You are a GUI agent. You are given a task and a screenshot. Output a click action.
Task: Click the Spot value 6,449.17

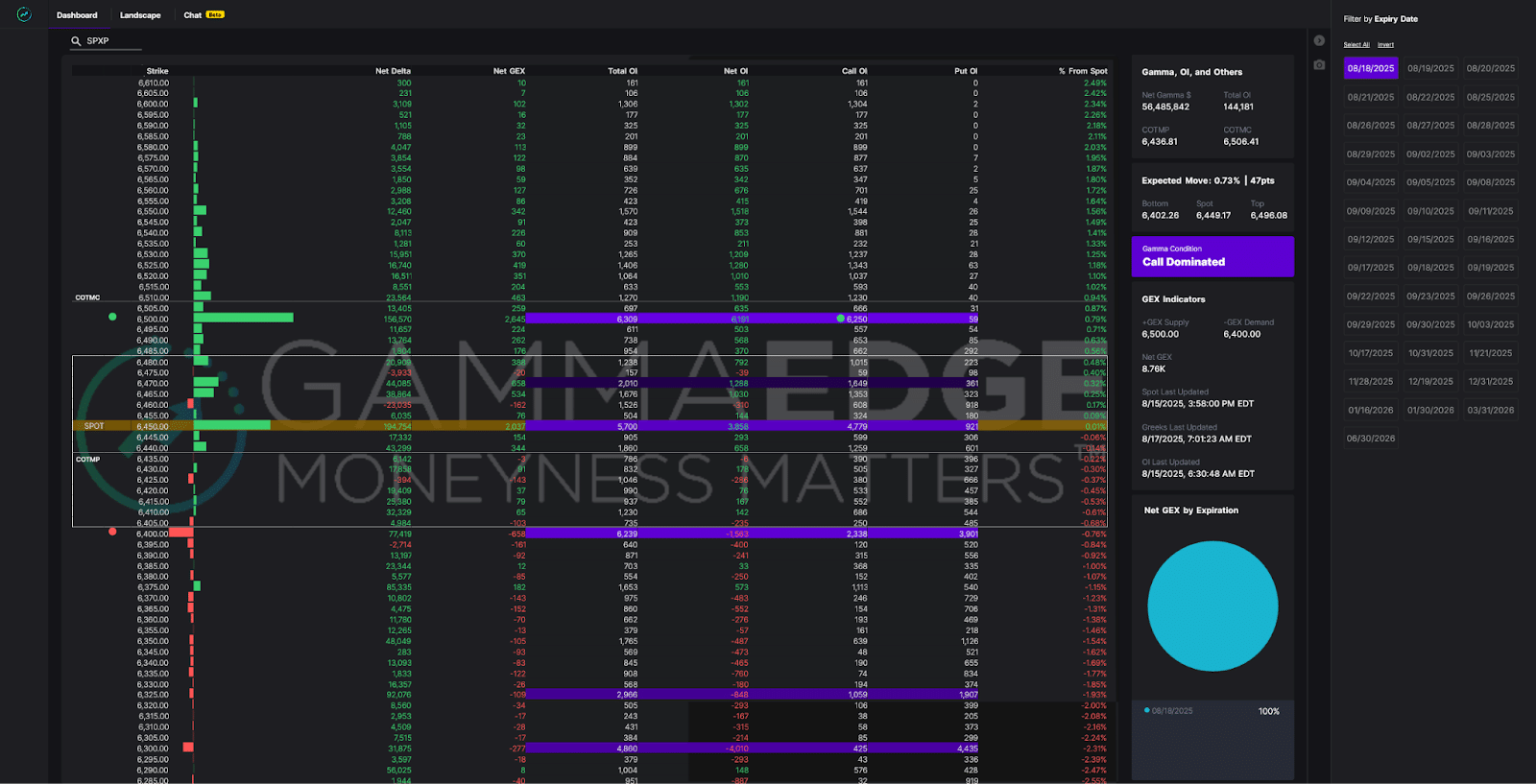coord(1213,215)
